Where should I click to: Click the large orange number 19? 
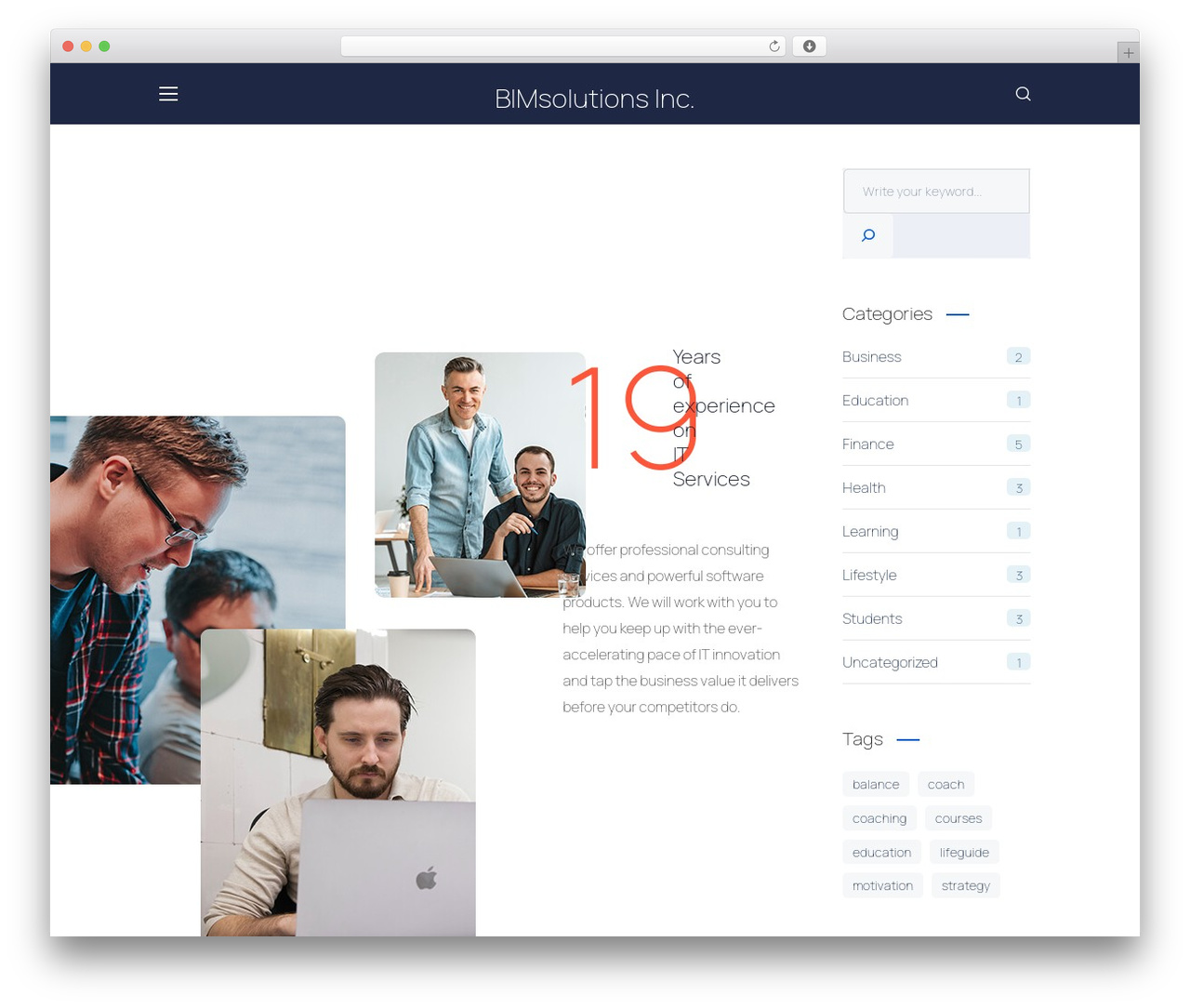(x=632, y=418)
